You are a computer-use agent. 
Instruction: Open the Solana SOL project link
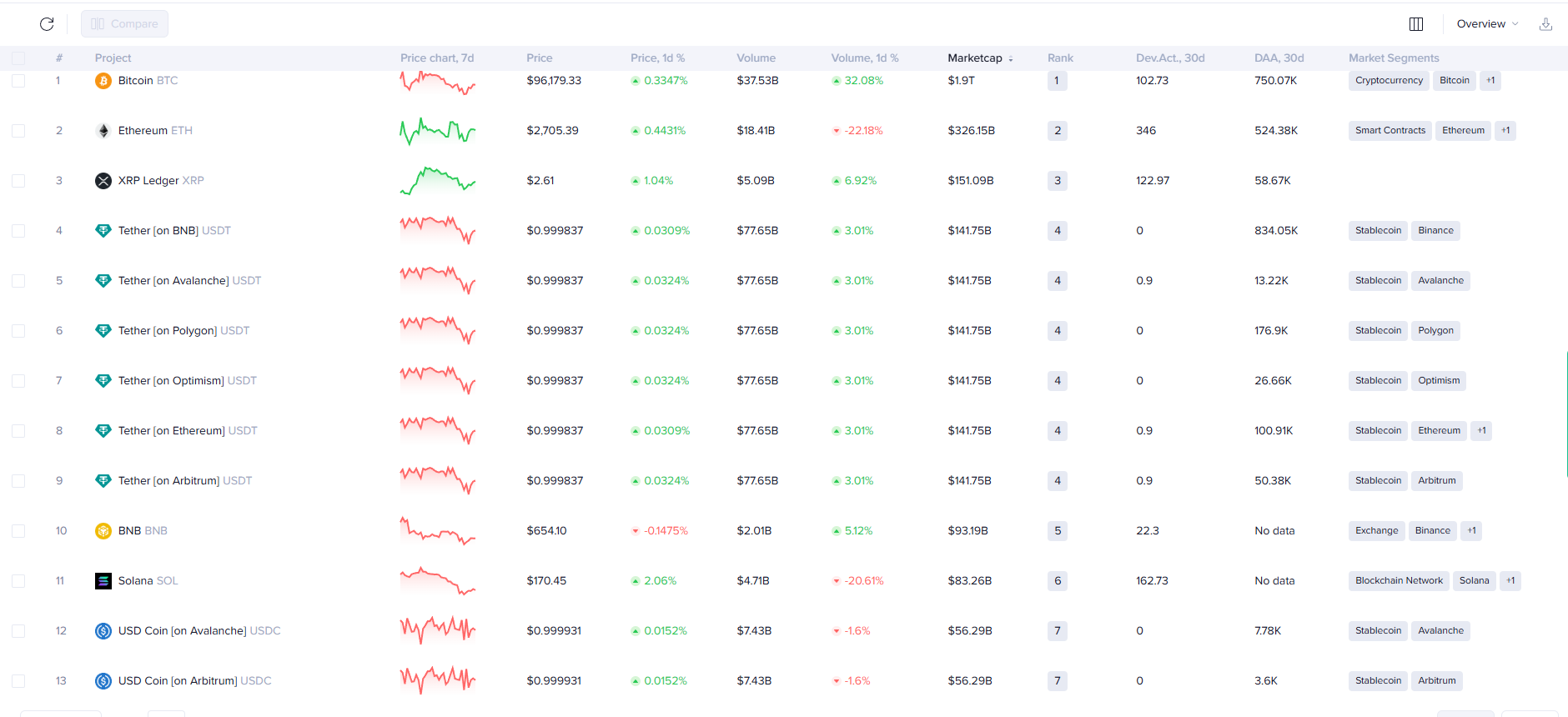[x=148, y=581]
